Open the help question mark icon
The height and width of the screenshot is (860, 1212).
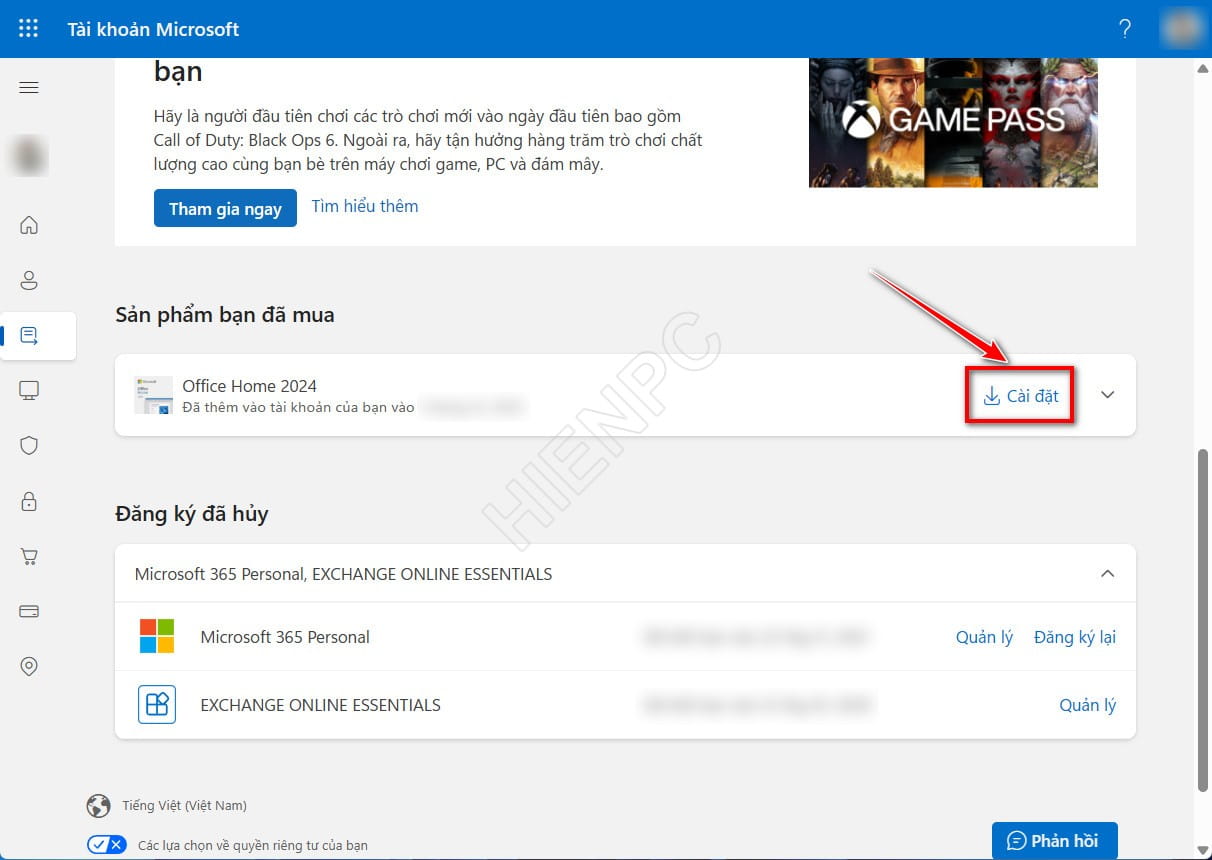click(1125, 28)
